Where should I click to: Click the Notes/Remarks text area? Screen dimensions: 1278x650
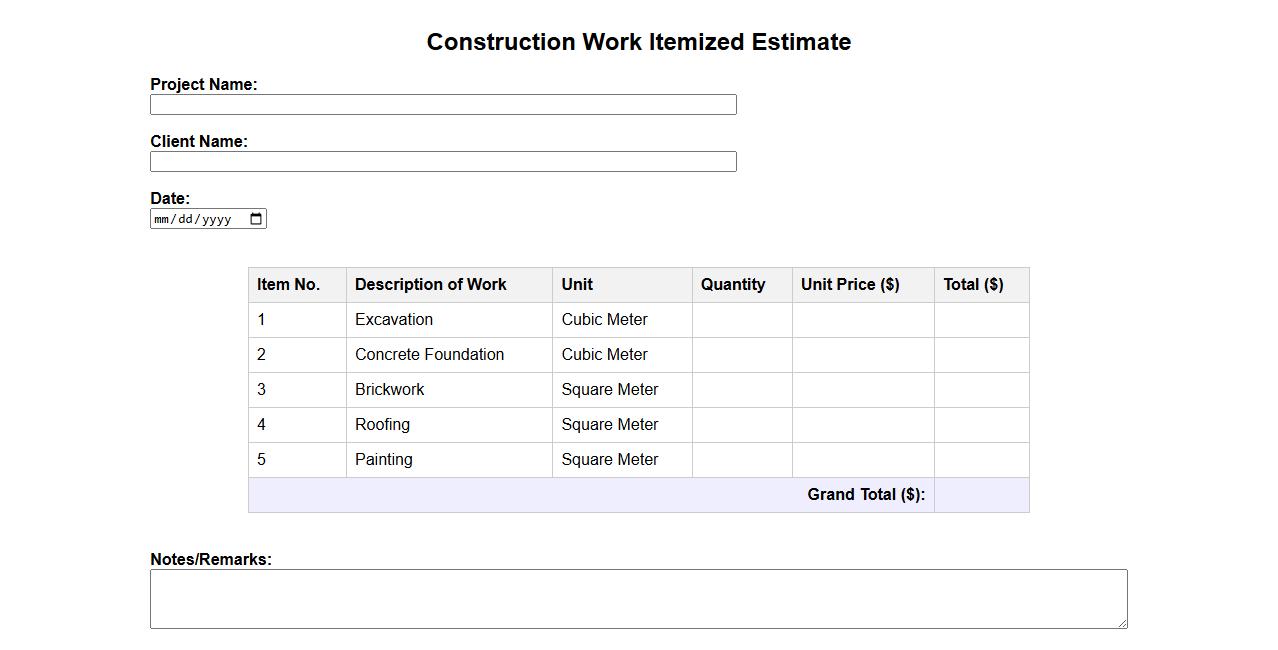tap(638, 599)
